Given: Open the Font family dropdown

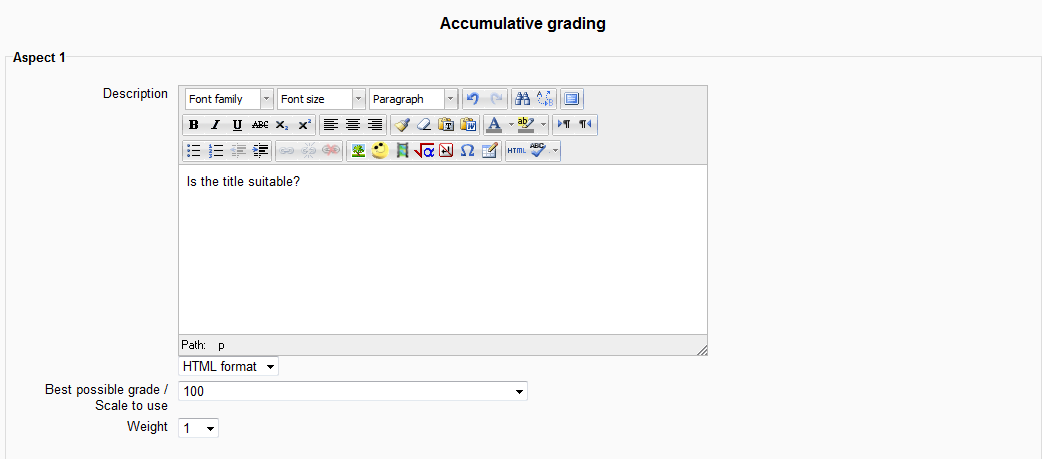Looking at the screenshot, I should pyautogui.click(x=228, y=99).
